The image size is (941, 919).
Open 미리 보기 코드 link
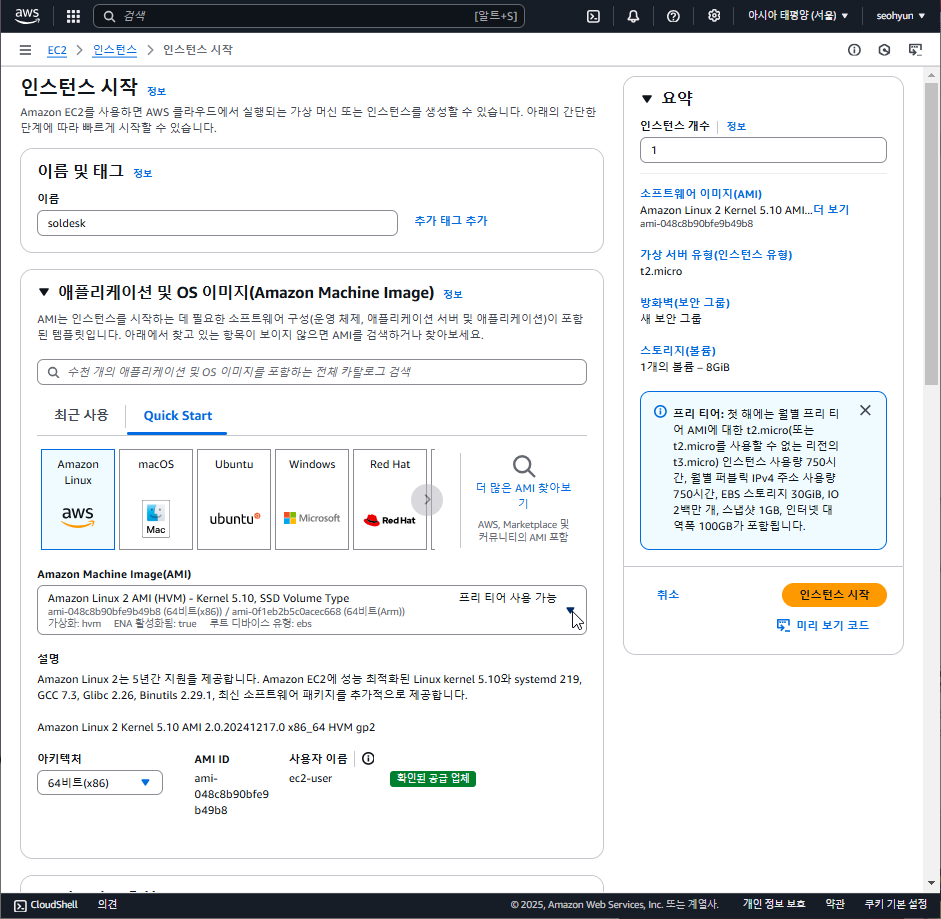click(x=823, y=625)
